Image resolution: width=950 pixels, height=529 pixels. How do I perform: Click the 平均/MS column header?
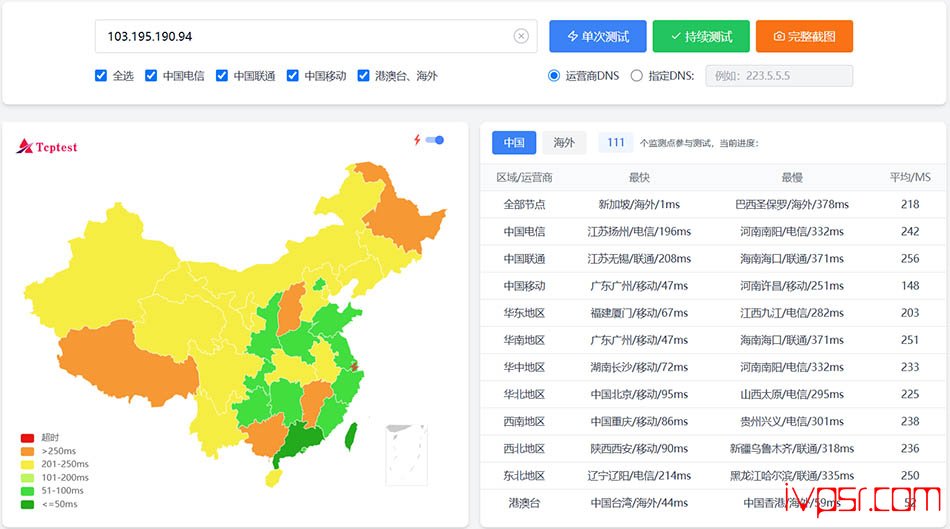(x=910, y=178)
